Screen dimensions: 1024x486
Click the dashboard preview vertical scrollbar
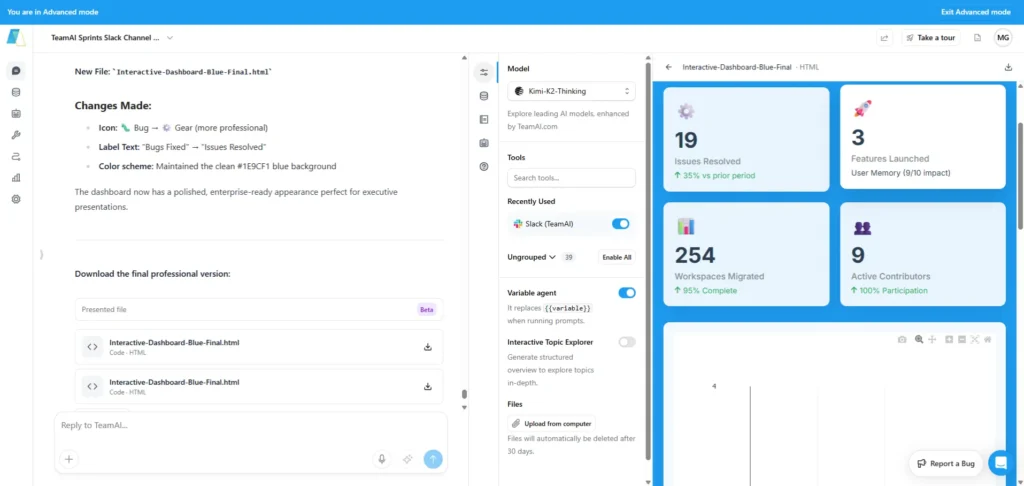coord(1021,174)
